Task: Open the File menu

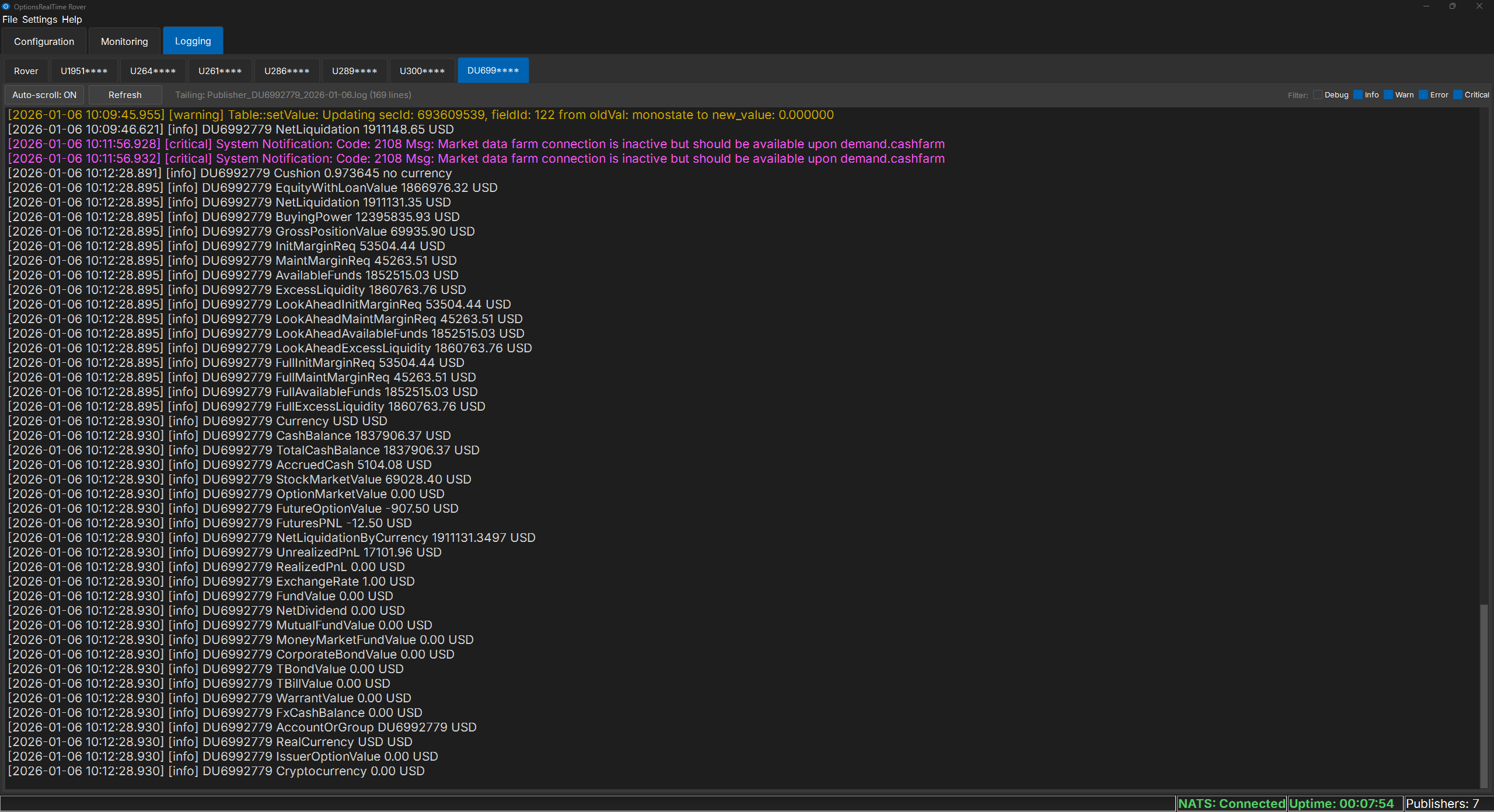Action: (10, 19)
